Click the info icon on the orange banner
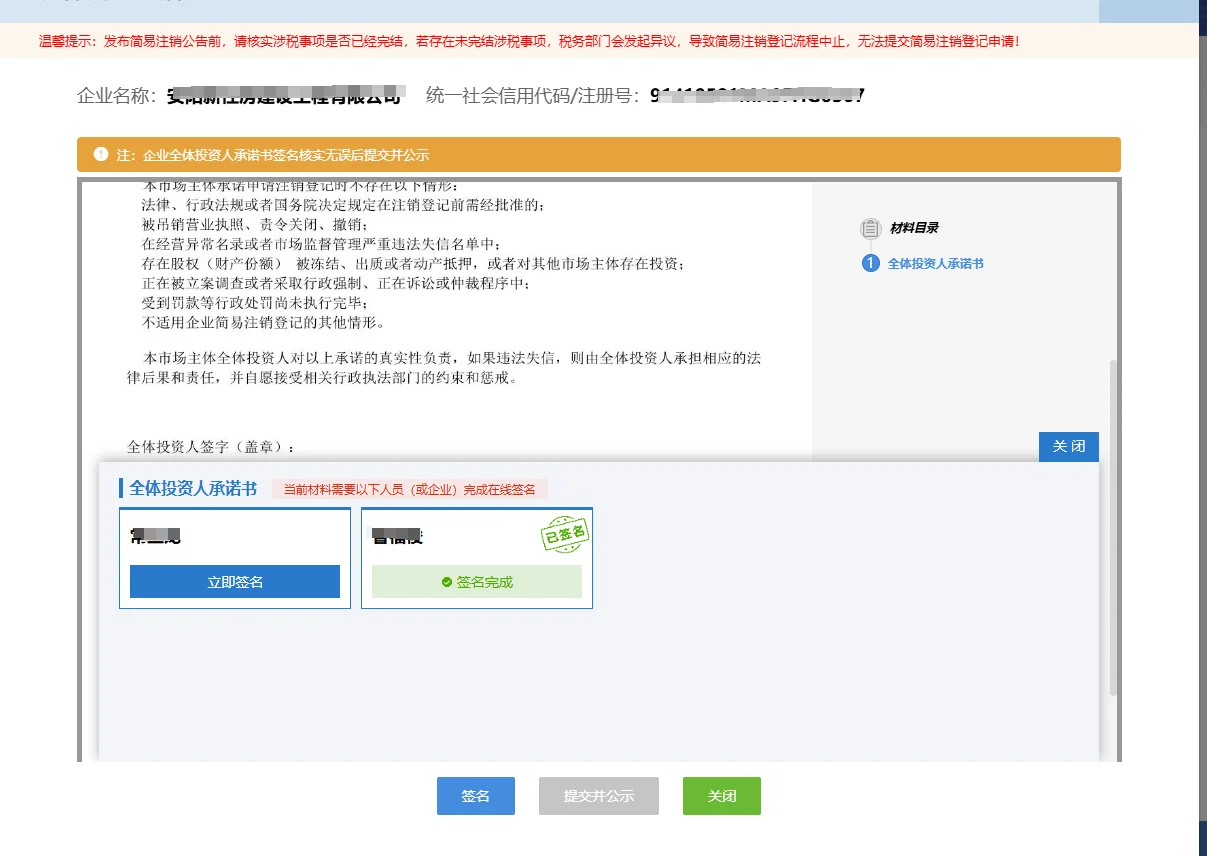This screenshot has width=1207, height=856. [x=98, y=154]
